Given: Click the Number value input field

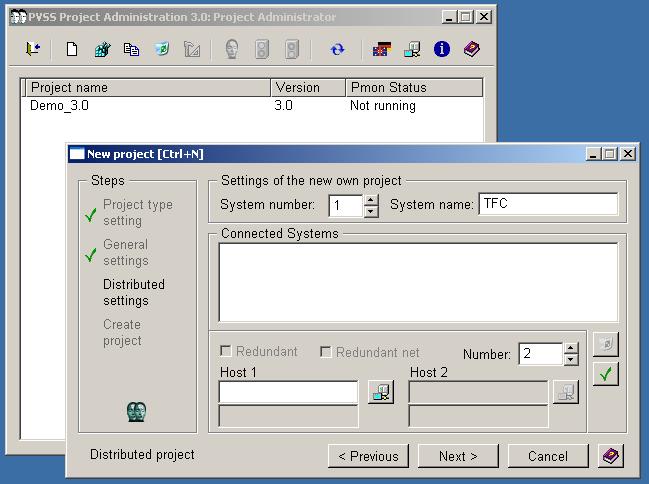Looking at the screenshot, I should click(541, 354).
